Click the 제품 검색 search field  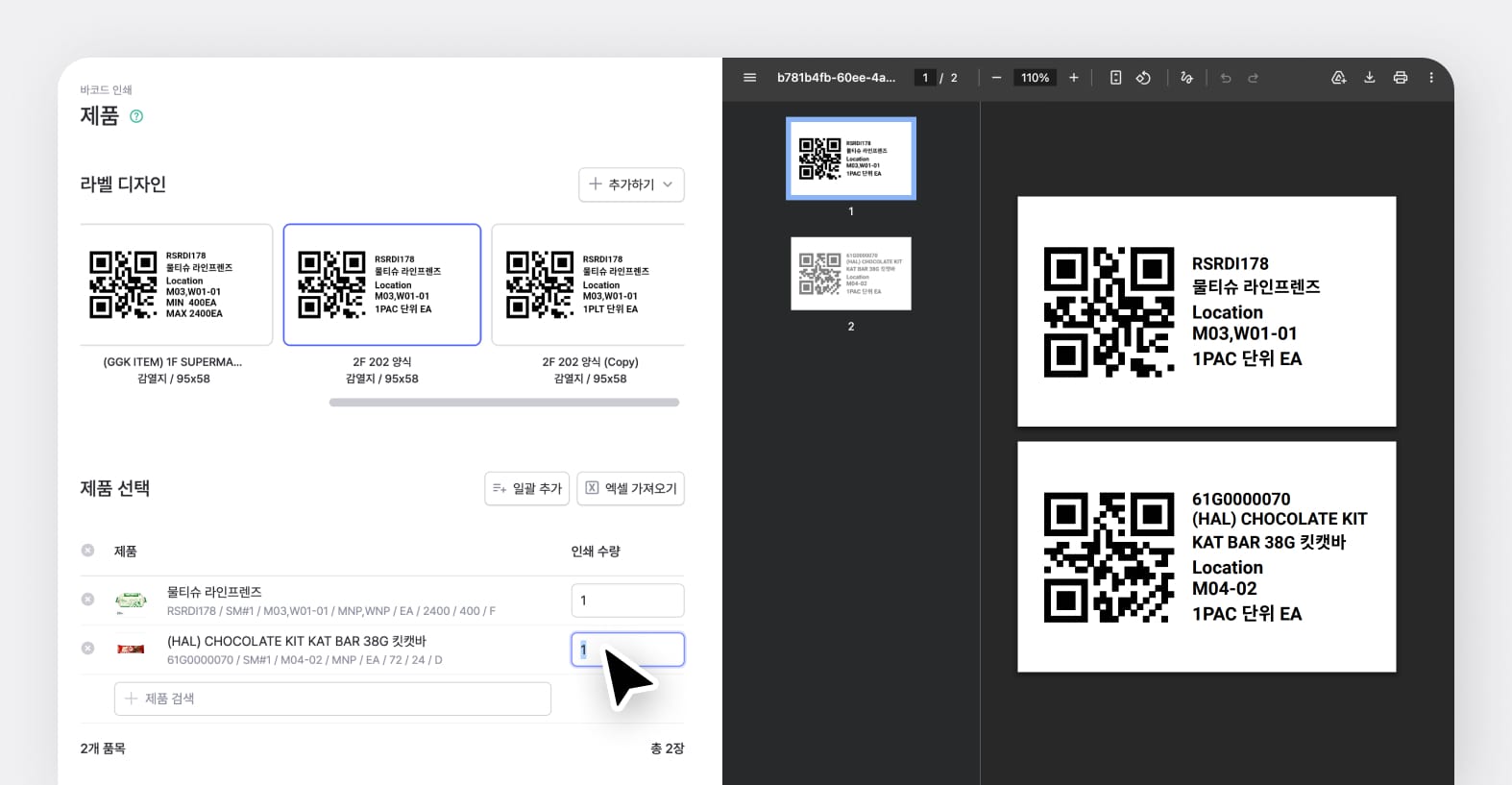332,699
